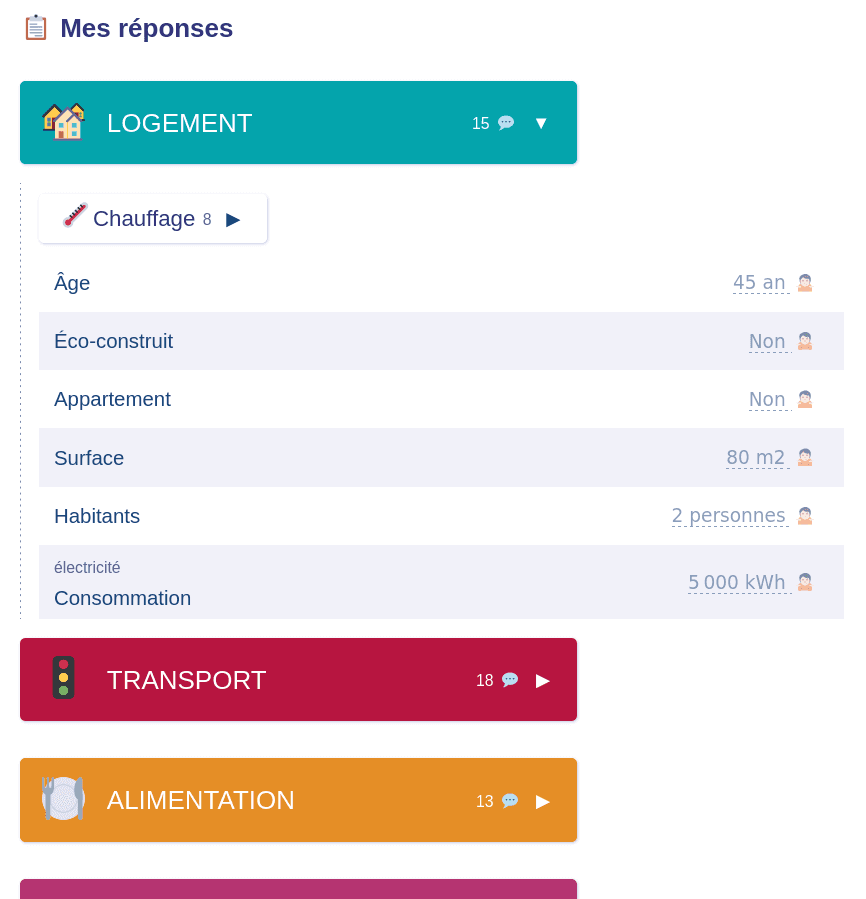Click the clipboard icon beside Mes réponses
Viewport: 866px width, 899px height.
[x=36, y=28]
